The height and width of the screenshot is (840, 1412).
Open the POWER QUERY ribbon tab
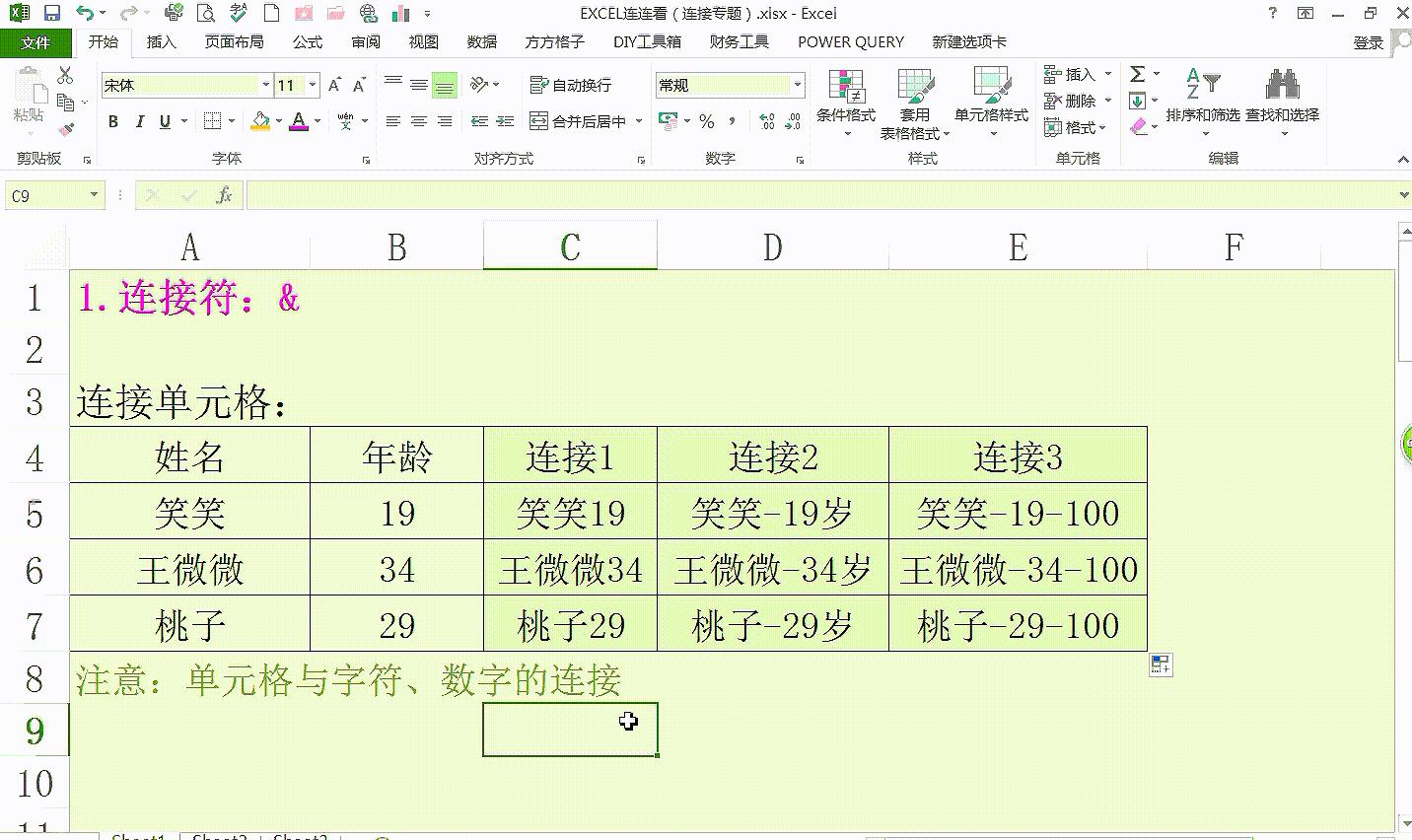pos(849,41)
